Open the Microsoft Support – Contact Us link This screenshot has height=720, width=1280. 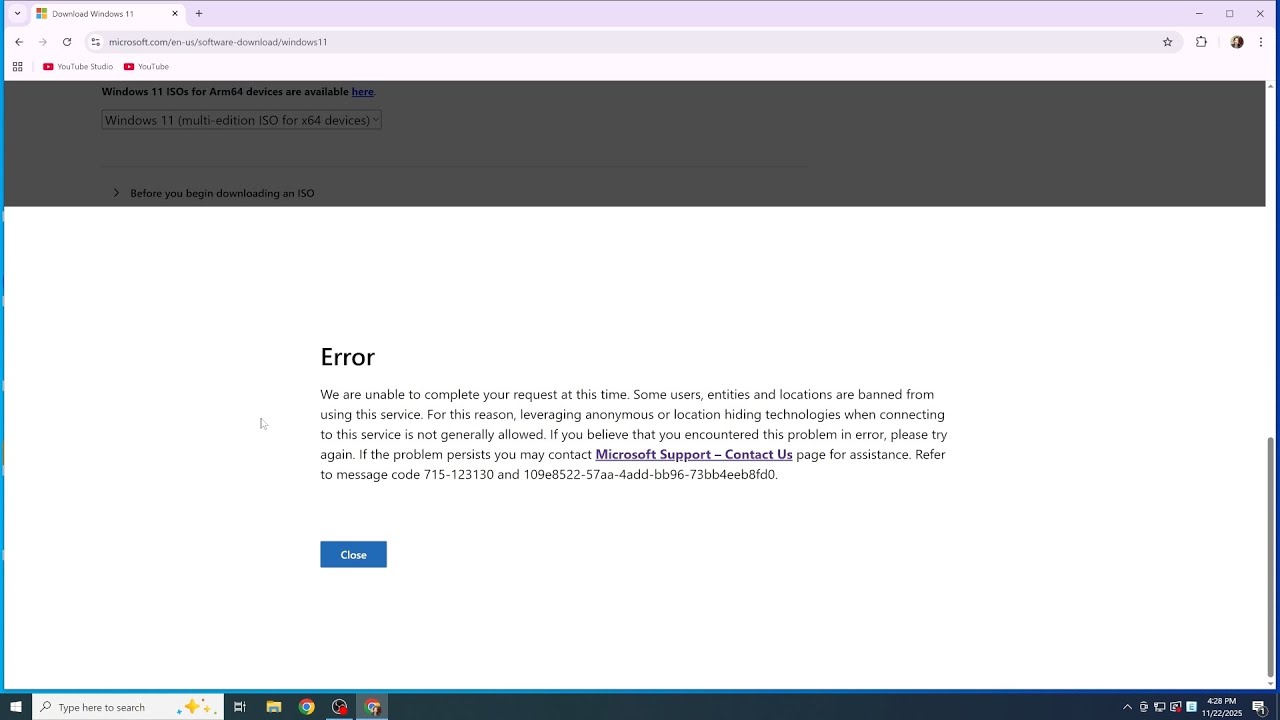point(694,454)
